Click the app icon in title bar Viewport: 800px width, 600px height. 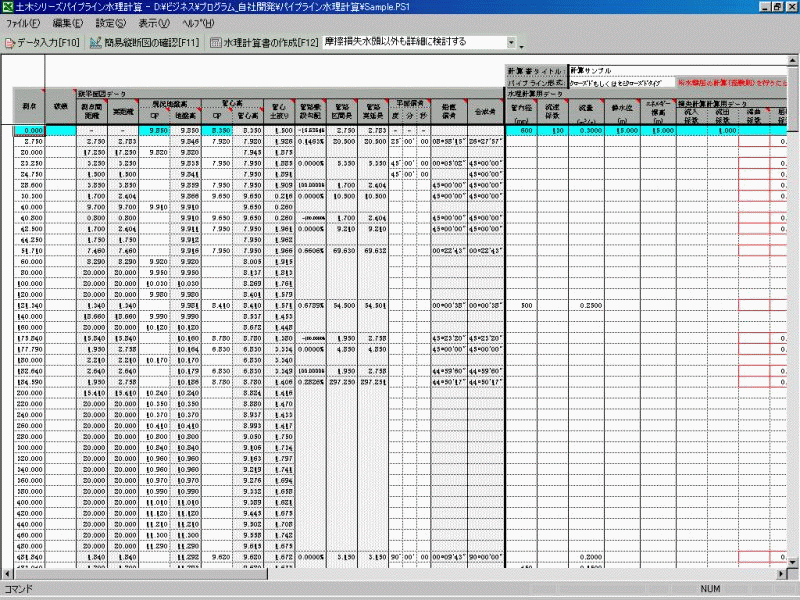coord(8,6)
